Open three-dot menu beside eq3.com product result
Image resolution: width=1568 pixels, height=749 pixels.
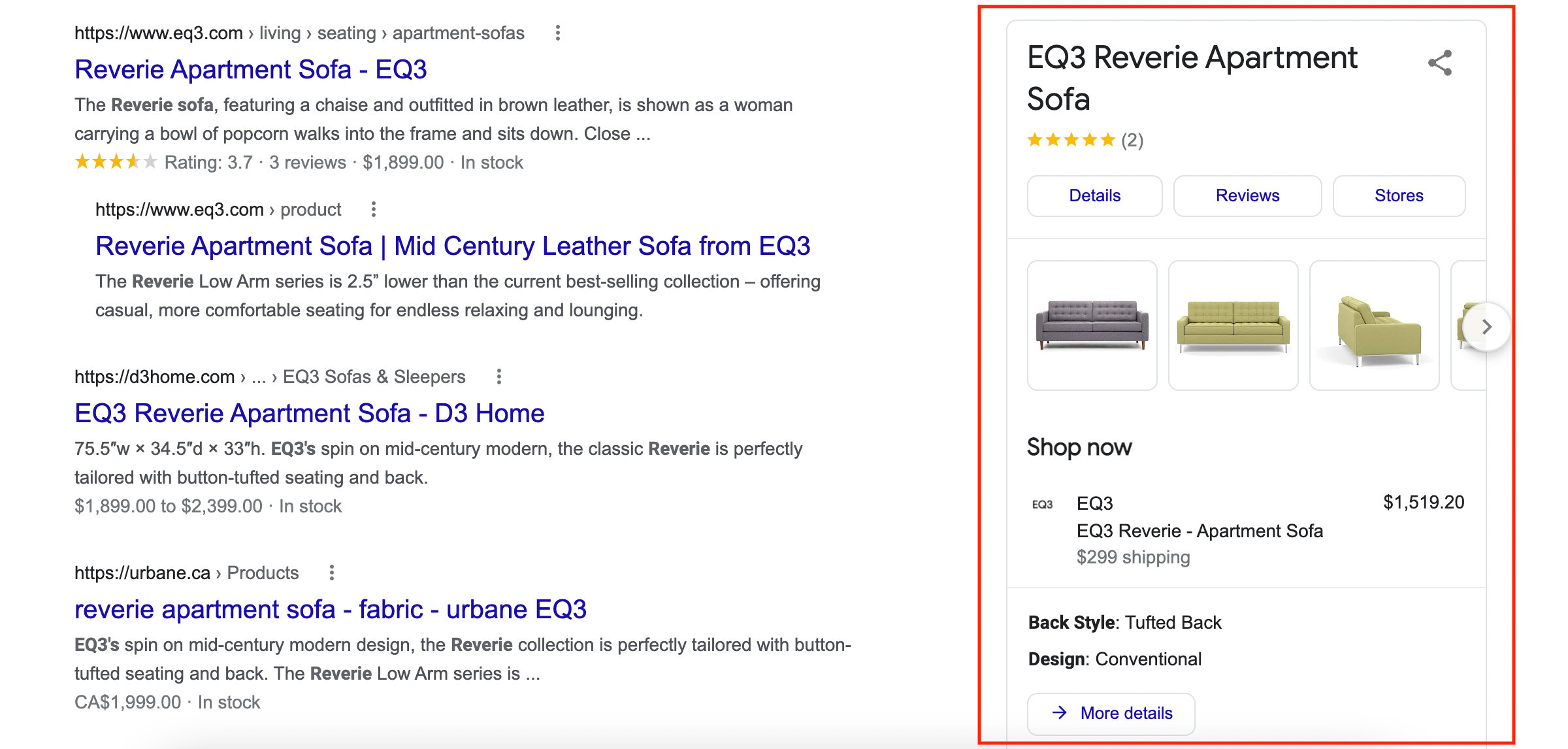373,209
